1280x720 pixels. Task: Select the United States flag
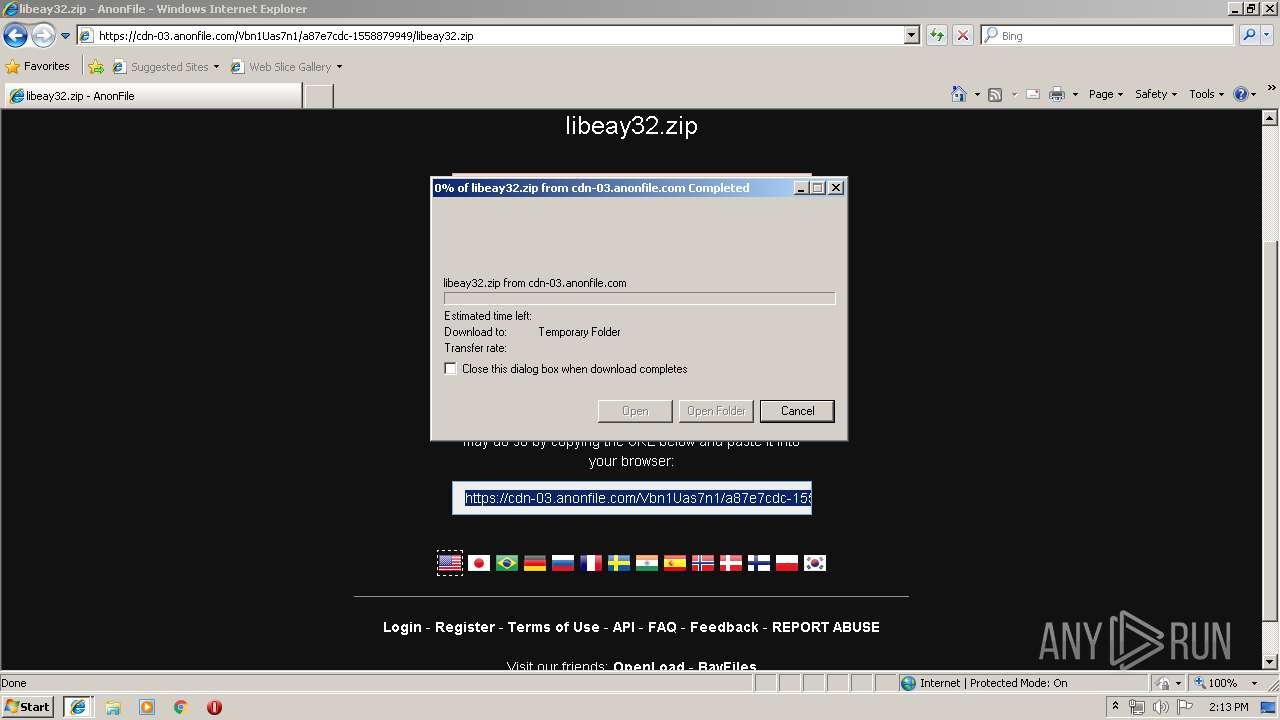pos(450,563)
